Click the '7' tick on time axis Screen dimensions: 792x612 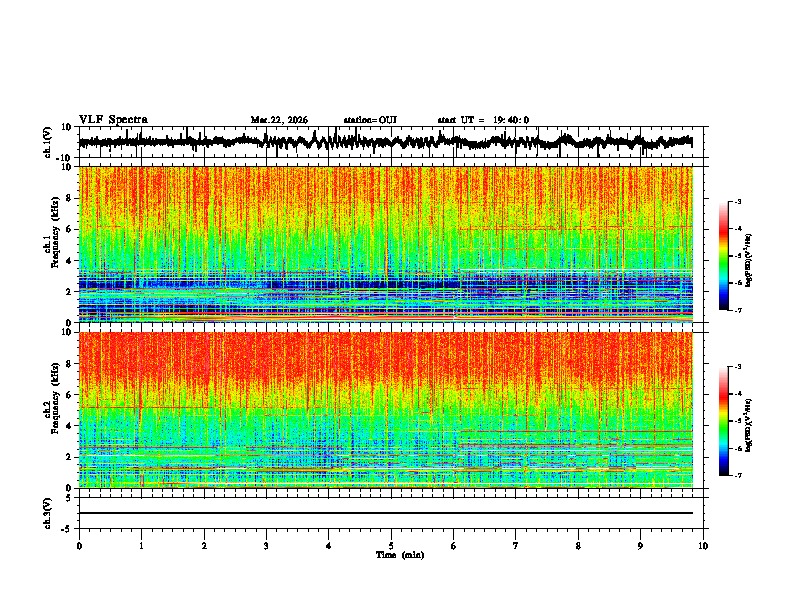point(516,546)
